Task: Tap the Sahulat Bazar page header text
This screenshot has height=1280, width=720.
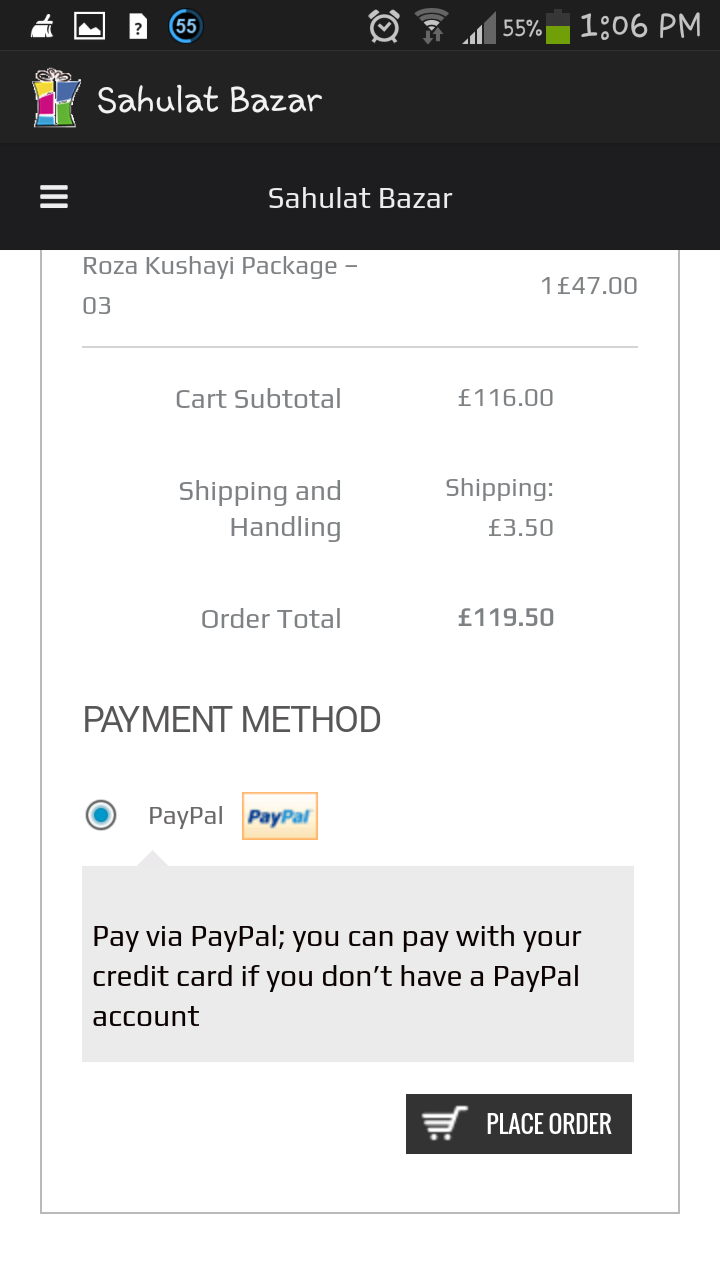Action: [360, 198]
